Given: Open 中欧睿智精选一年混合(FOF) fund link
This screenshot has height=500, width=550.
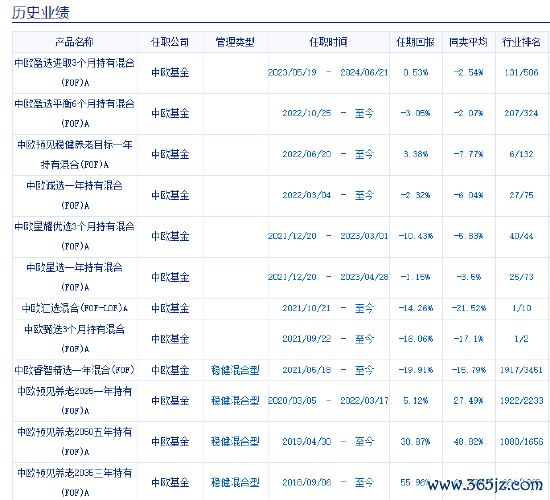Looking at the screenshot, I should [x=75, y=370].
